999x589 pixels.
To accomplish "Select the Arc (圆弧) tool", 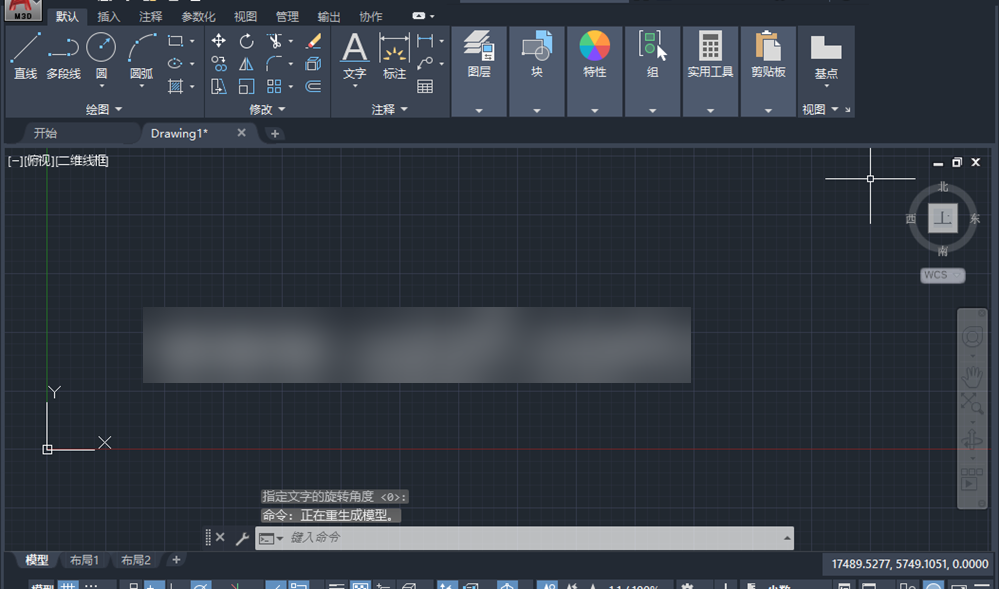I will pyautogui.click(x=141, y=56).
